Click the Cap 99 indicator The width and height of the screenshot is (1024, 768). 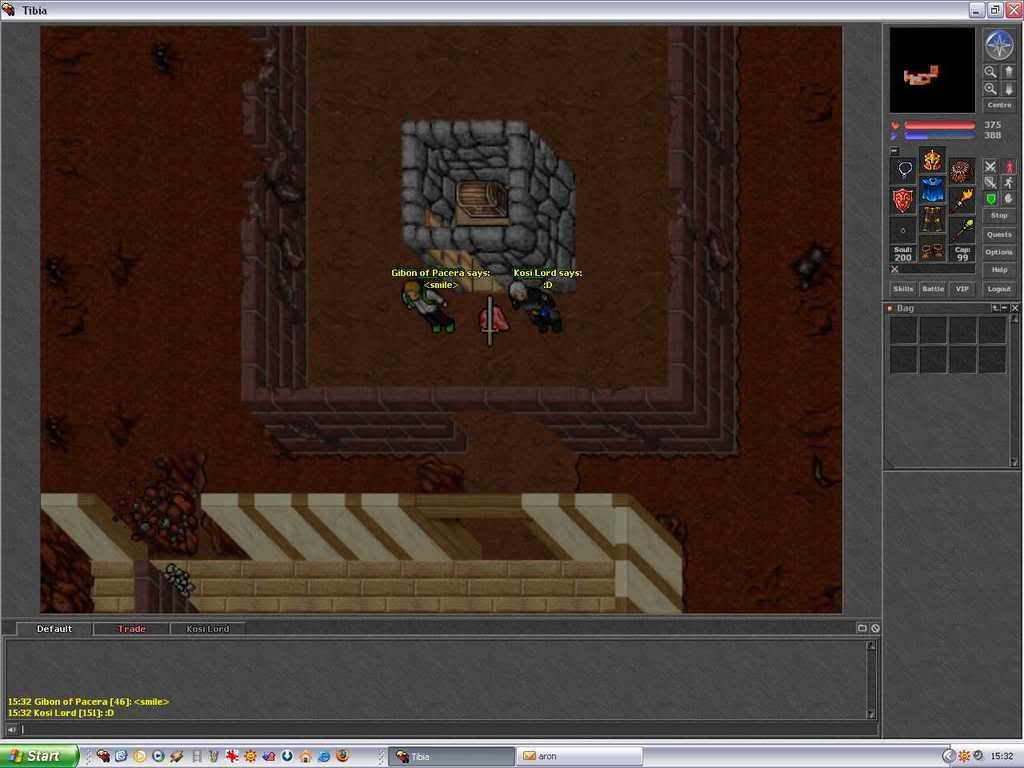[x=961, y=253]
